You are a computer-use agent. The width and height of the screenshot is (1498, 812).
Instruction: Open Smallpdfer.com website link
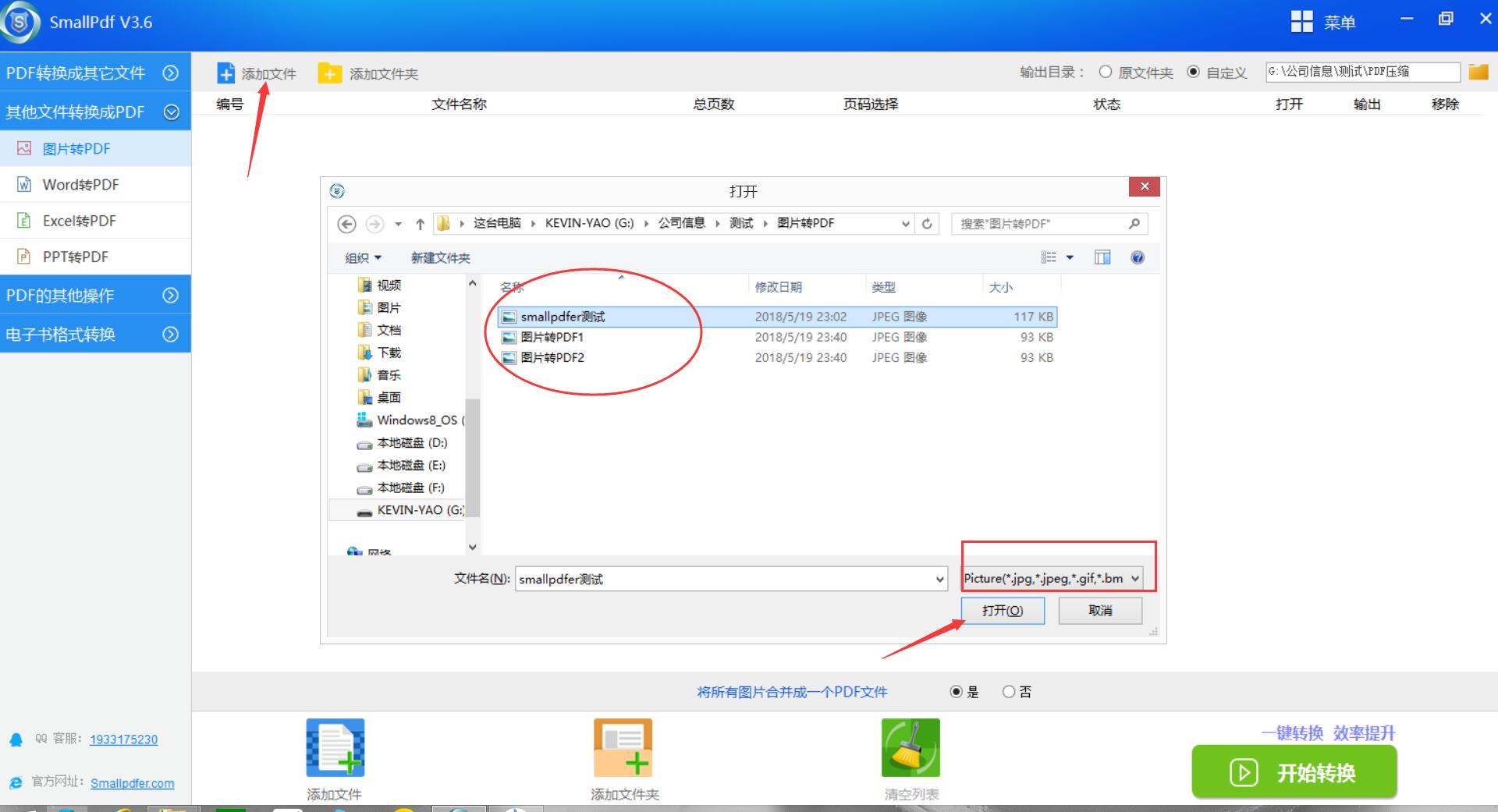tap(132, 783)
